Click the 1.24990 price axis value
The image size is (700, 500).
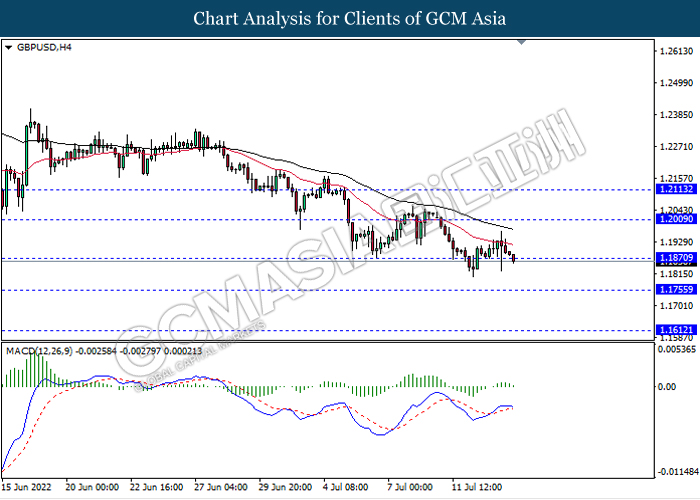(x=676, y=83)
